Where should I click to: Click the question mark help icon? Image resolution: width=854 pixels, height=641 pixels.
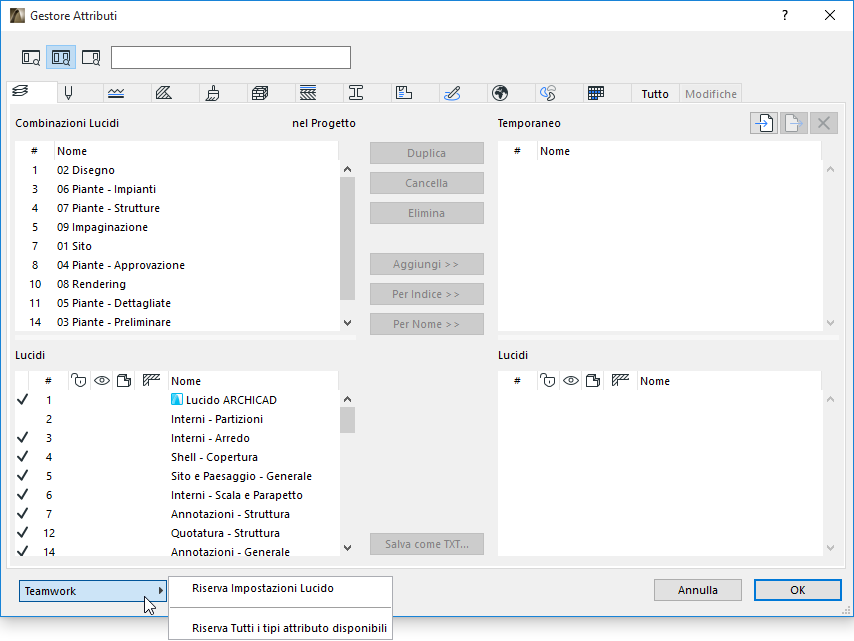point(785,15)
